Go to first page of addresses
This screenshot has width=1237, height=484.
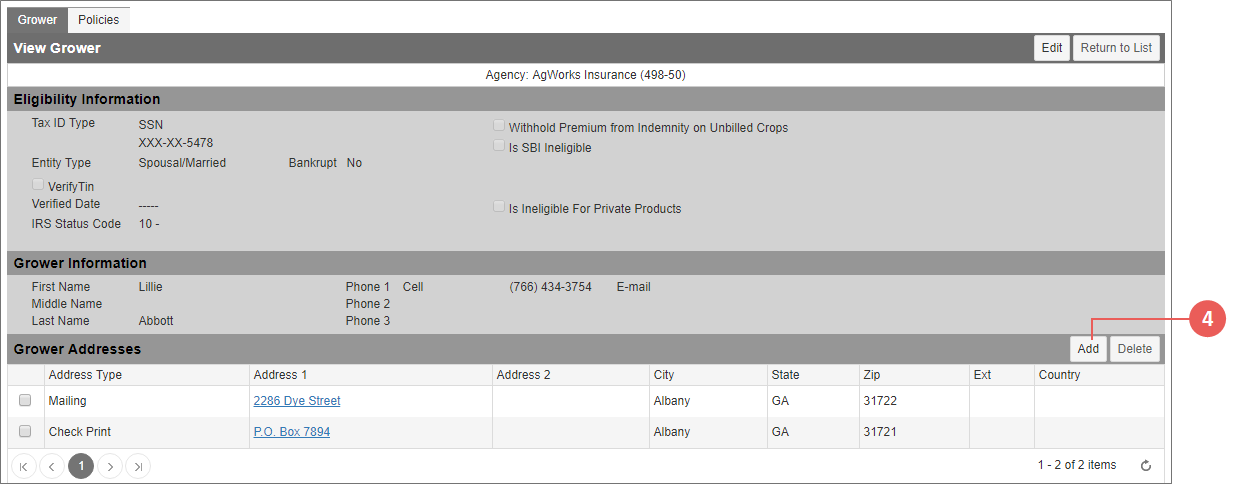pos(24,466)
